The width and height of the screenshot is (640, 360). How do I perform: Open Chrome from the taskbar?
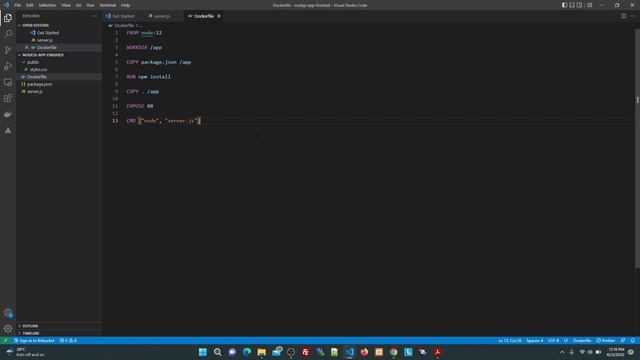[x=393, y=352]
